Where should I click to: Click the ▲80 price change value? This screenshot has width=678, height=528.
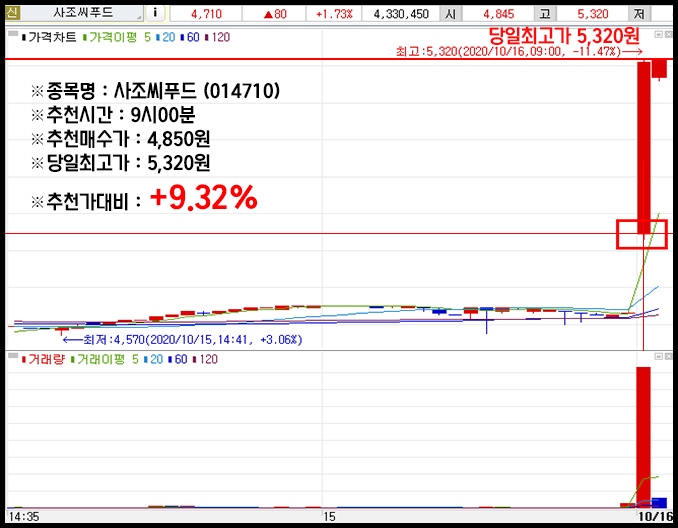(275, 14)
